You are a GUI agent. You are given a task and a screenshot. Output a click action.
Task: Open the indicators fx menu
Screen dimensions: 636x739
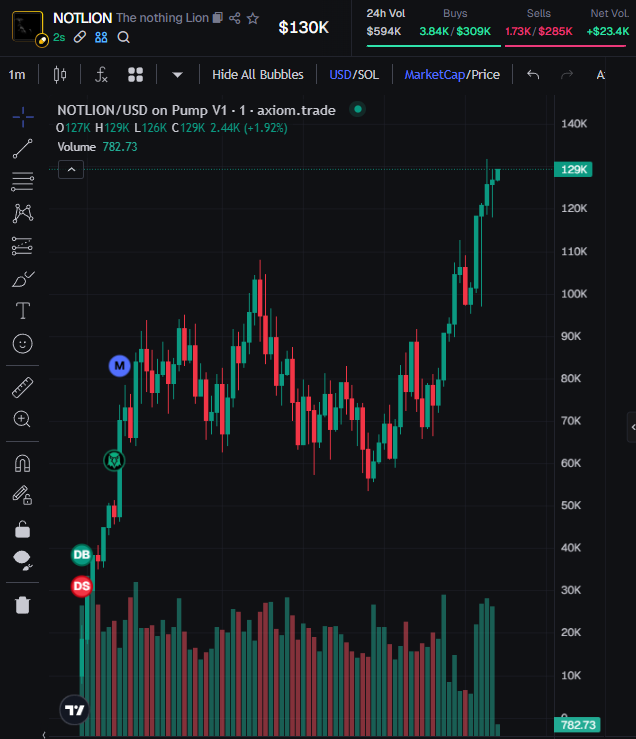[101, 74]
